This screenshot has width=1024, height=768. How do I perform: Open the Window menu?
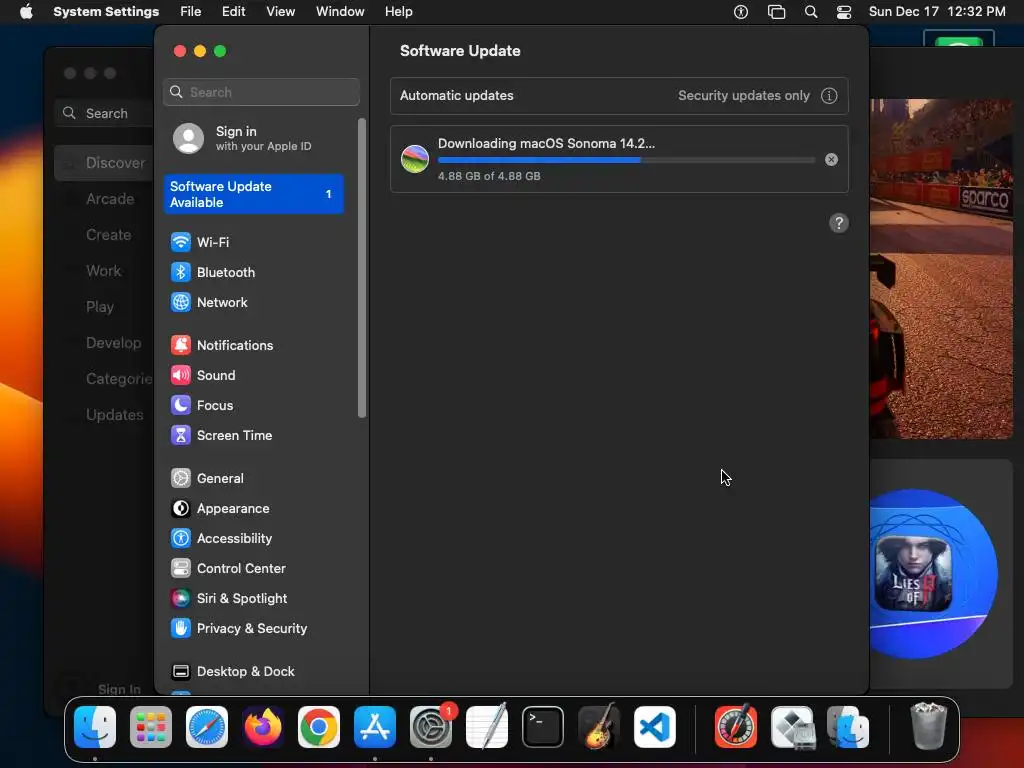pyautogui.click(x=340, y=12)
